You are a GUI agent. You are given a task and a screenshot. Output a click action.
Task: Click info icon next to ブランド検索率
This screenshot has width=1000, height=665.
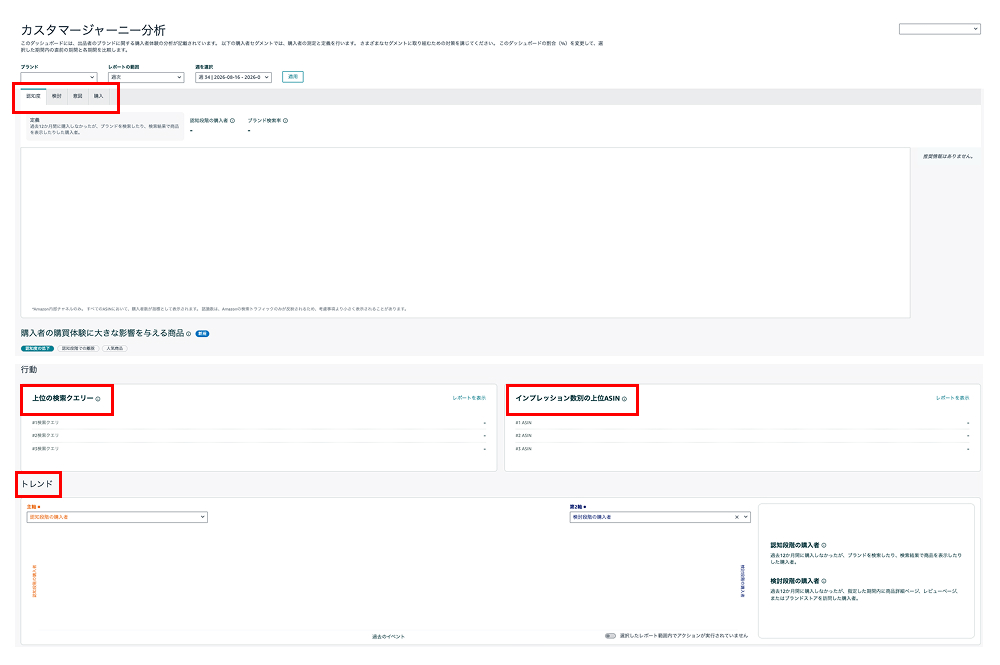[x=286, y=121]
